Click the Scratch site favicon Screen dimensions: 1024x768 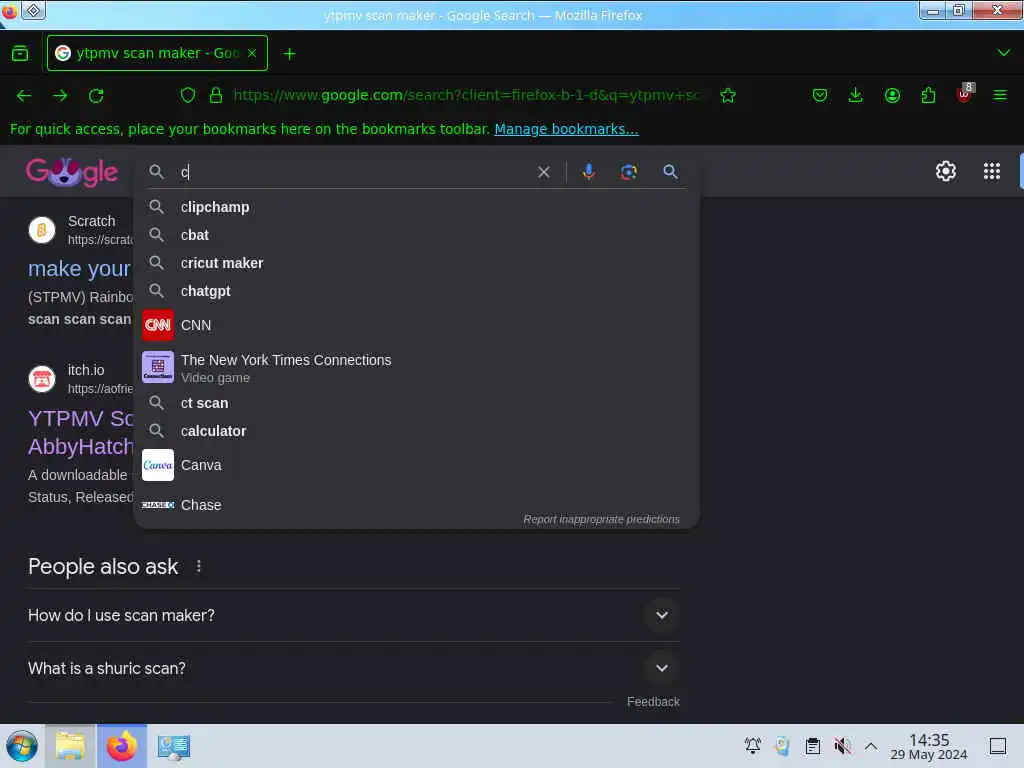tap(42, 230)
